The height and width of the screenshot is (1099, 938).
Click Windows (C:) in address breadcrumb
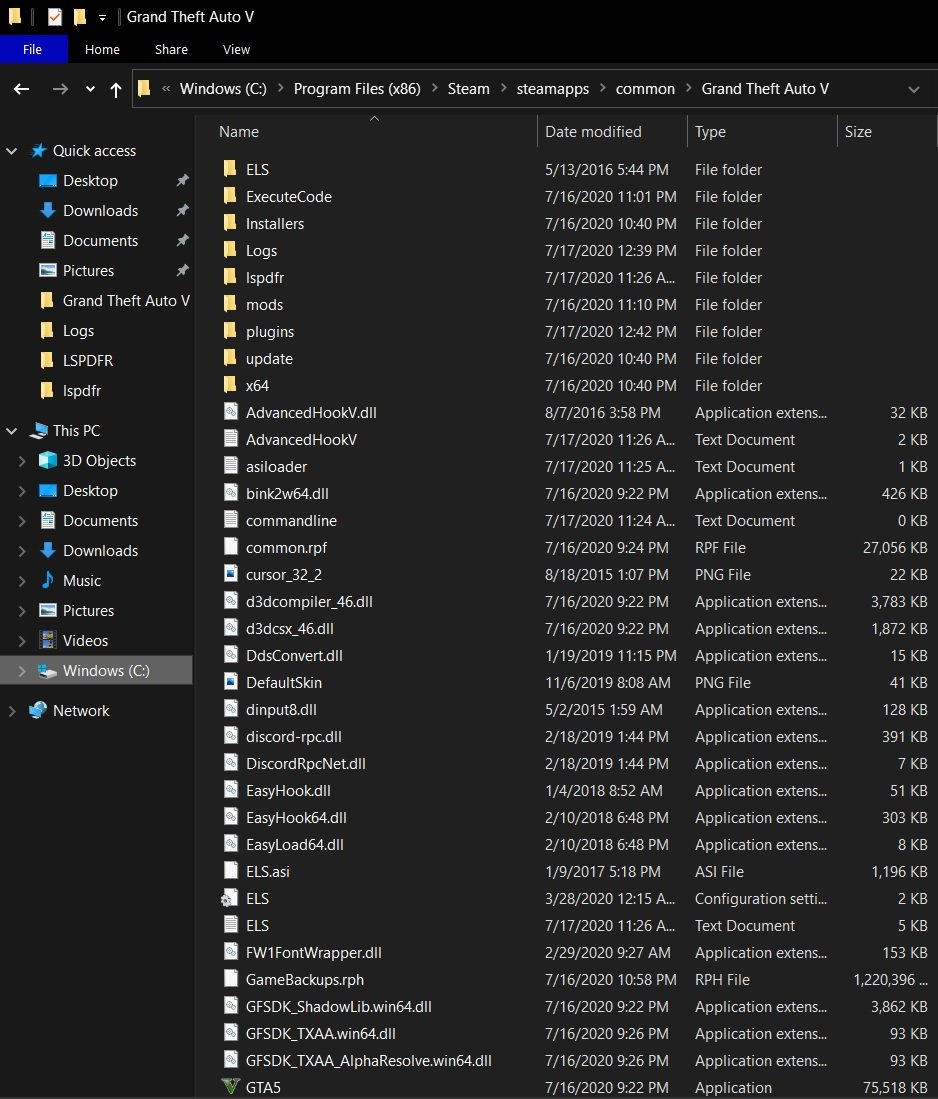[223, 89]
